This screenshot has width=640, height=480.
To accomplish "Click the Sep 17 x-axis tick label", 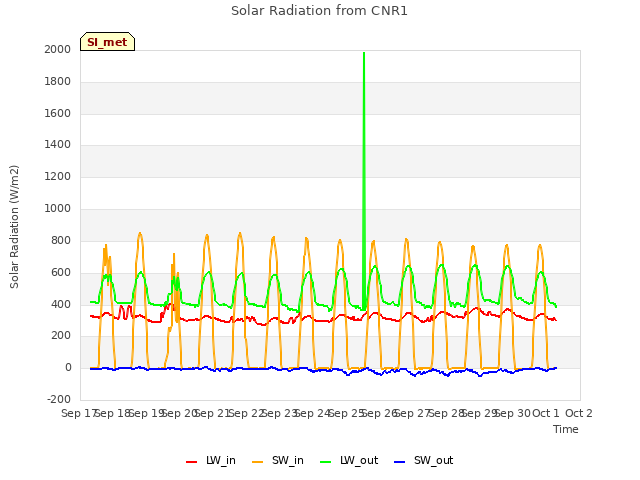I will pos(78,413).
